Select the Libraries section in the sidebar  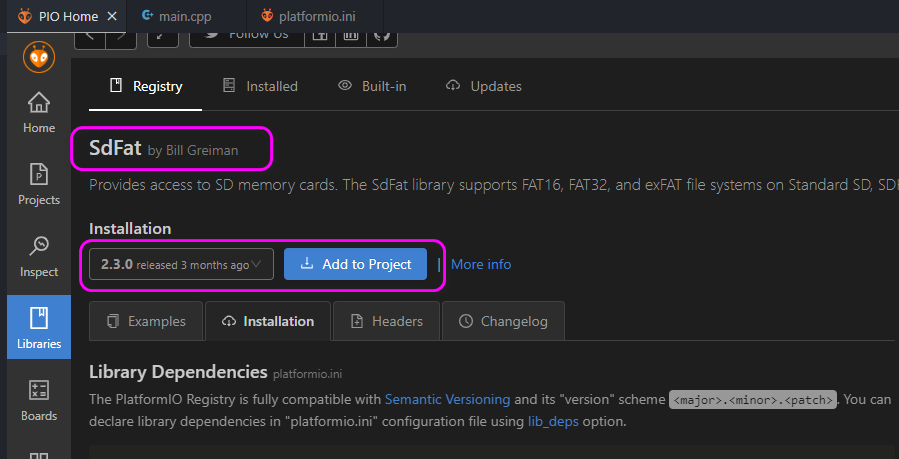[x=39, y=327]
